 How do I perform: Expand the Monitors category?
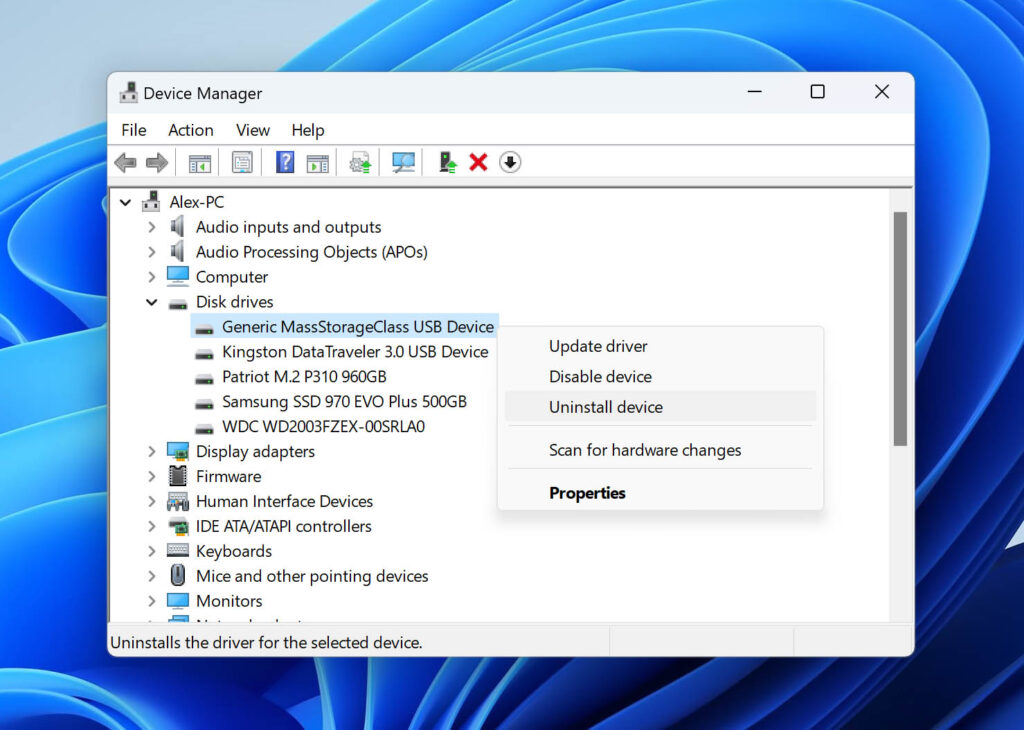point(152,600)
